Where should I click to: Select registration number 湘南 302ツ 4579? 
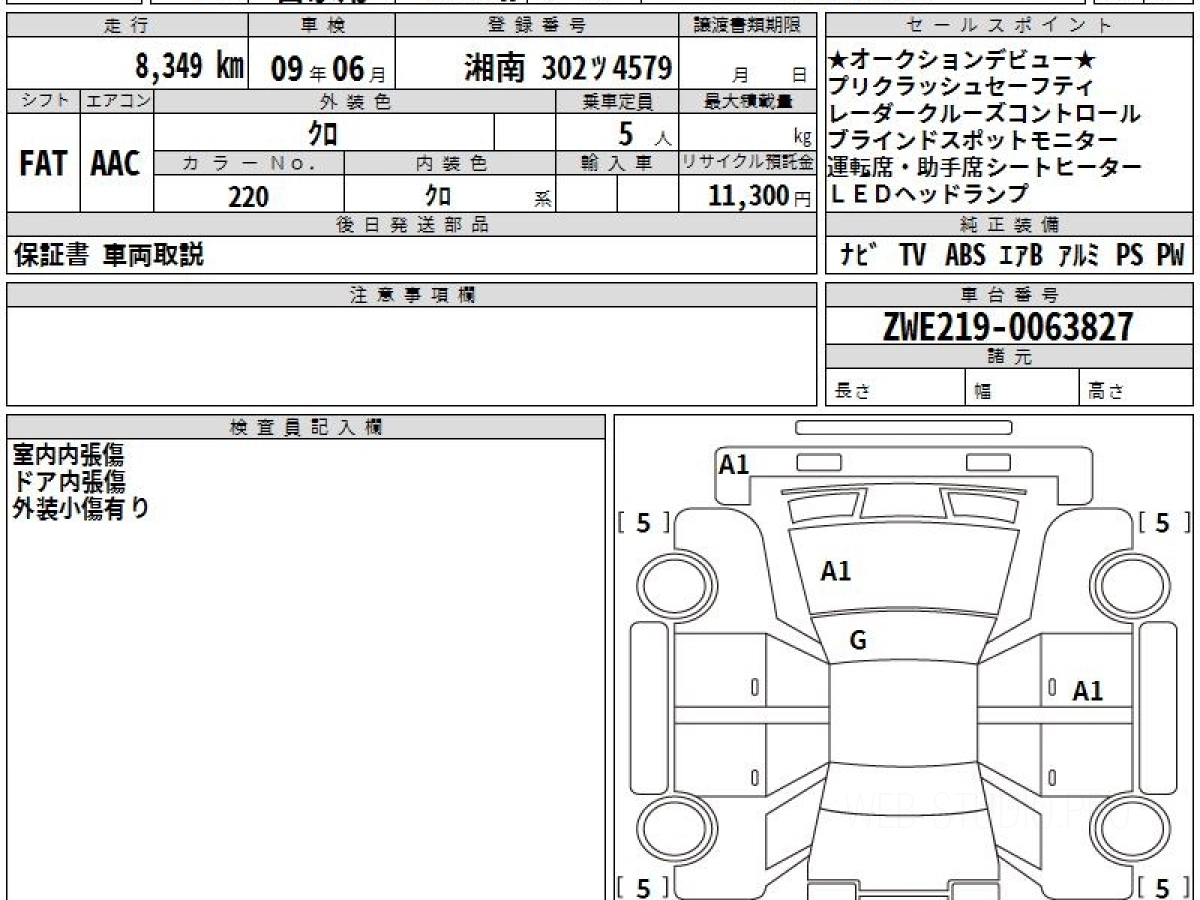[x=567, y=68]
